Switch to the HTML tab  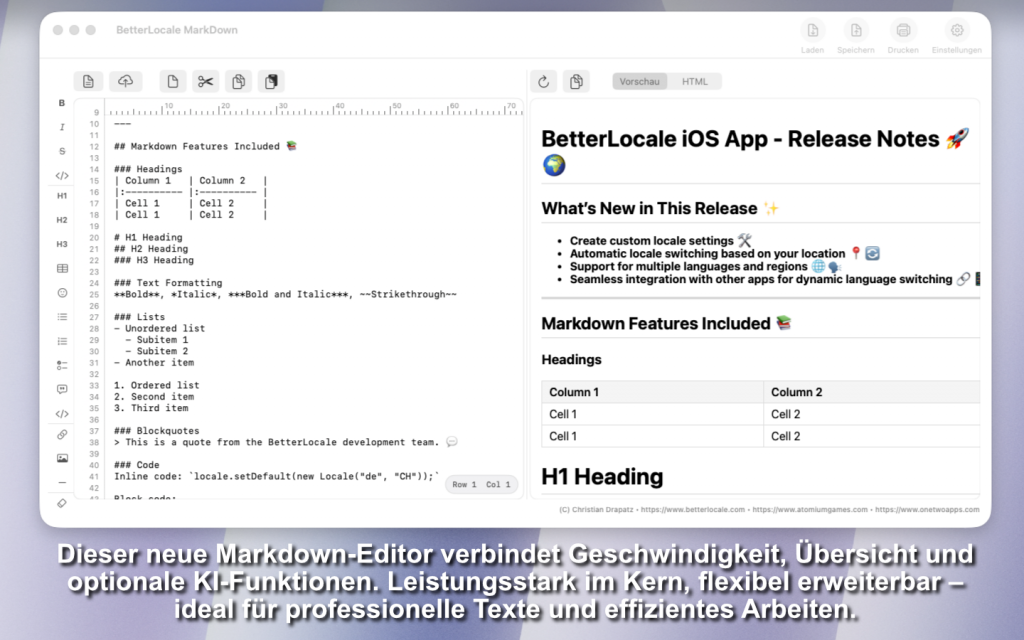695,82
